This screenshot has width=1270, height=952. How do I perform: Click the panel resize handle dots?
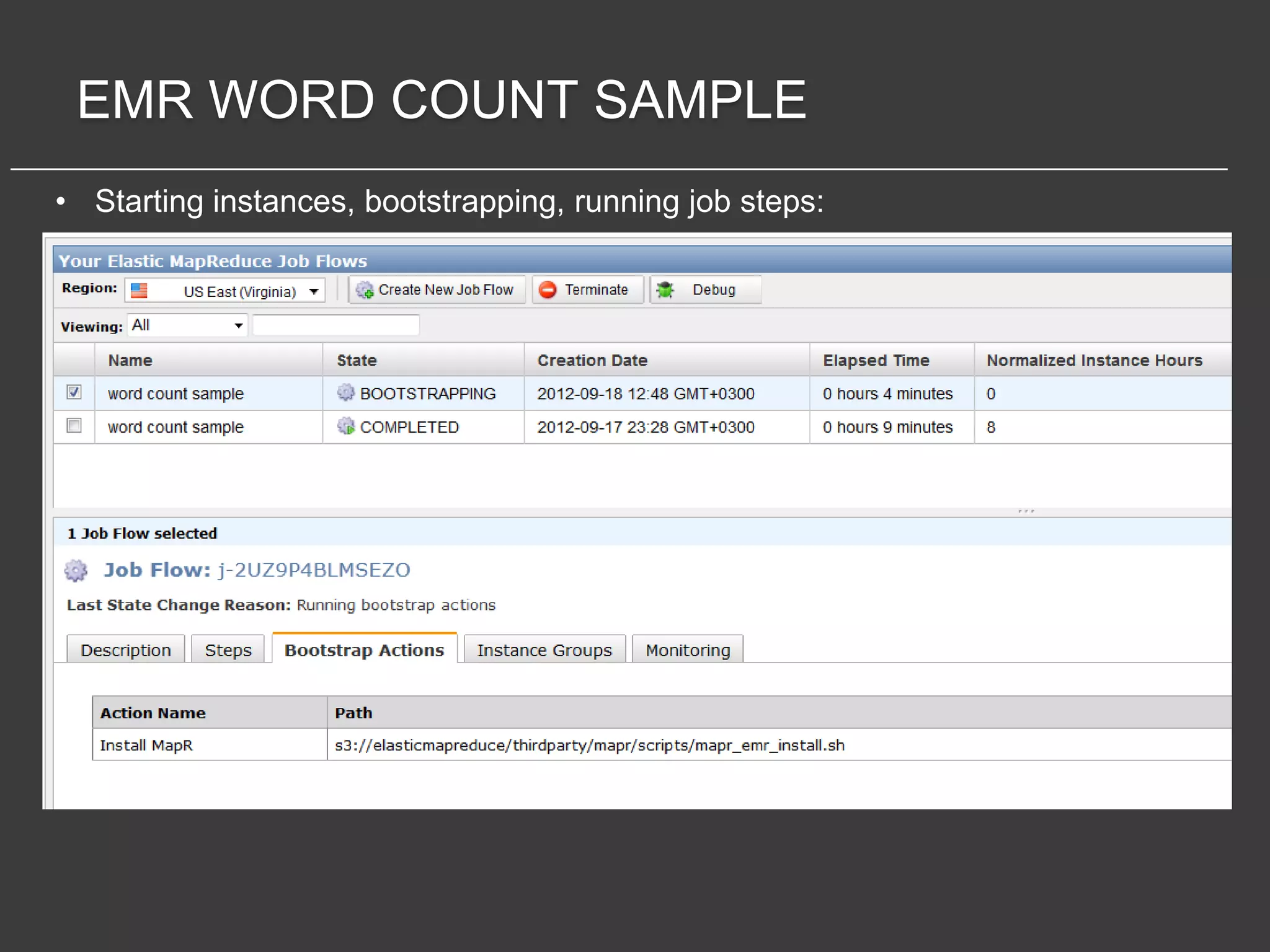click(x=1026, y=511)
